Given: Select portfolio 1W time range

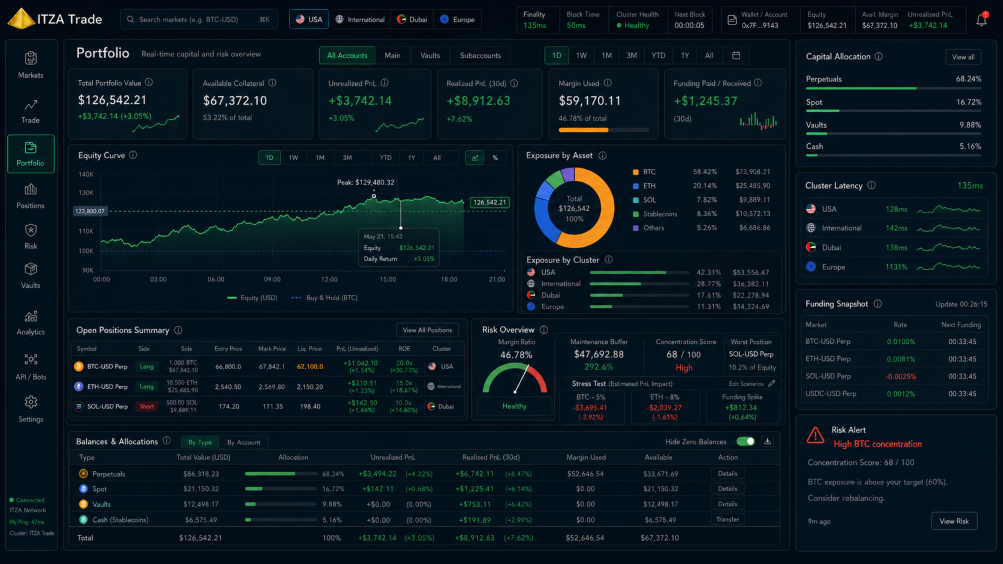Looking at the screenshot, I should click(x=581, y=56).
